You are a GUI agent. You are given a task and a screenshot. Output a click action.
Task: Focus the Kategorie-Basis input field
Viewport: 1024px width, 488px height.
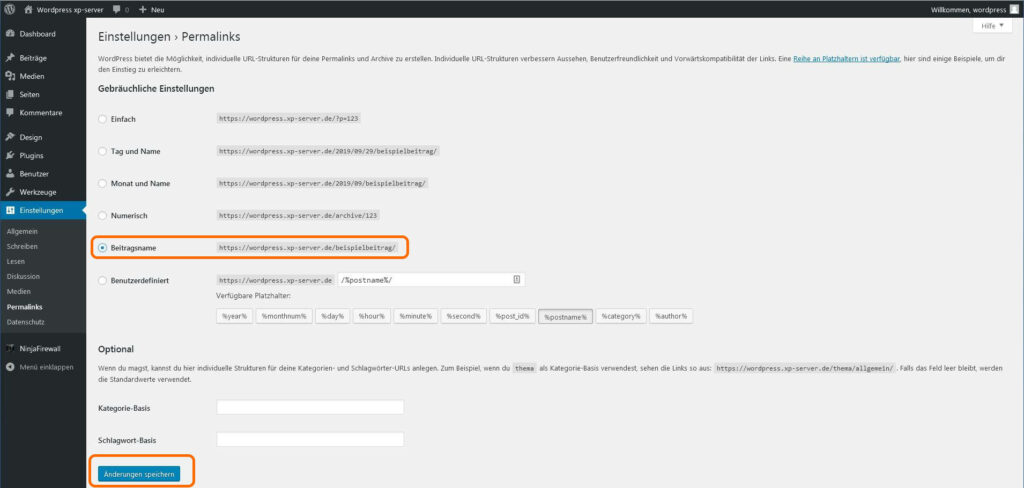[310, 408]
